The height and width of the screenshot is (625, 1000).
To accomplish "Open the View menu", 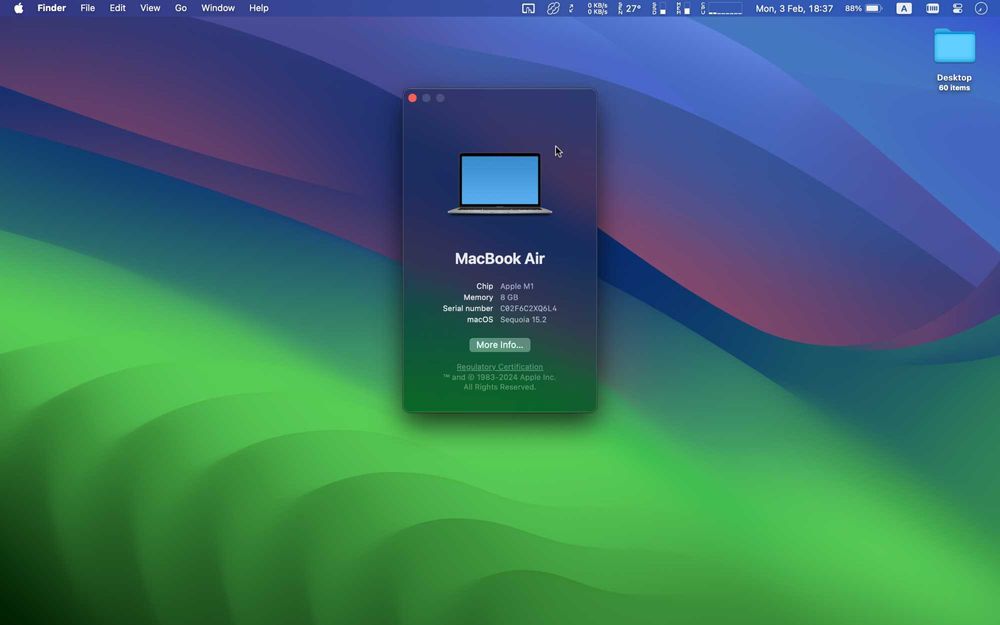I will pos(150,8).
